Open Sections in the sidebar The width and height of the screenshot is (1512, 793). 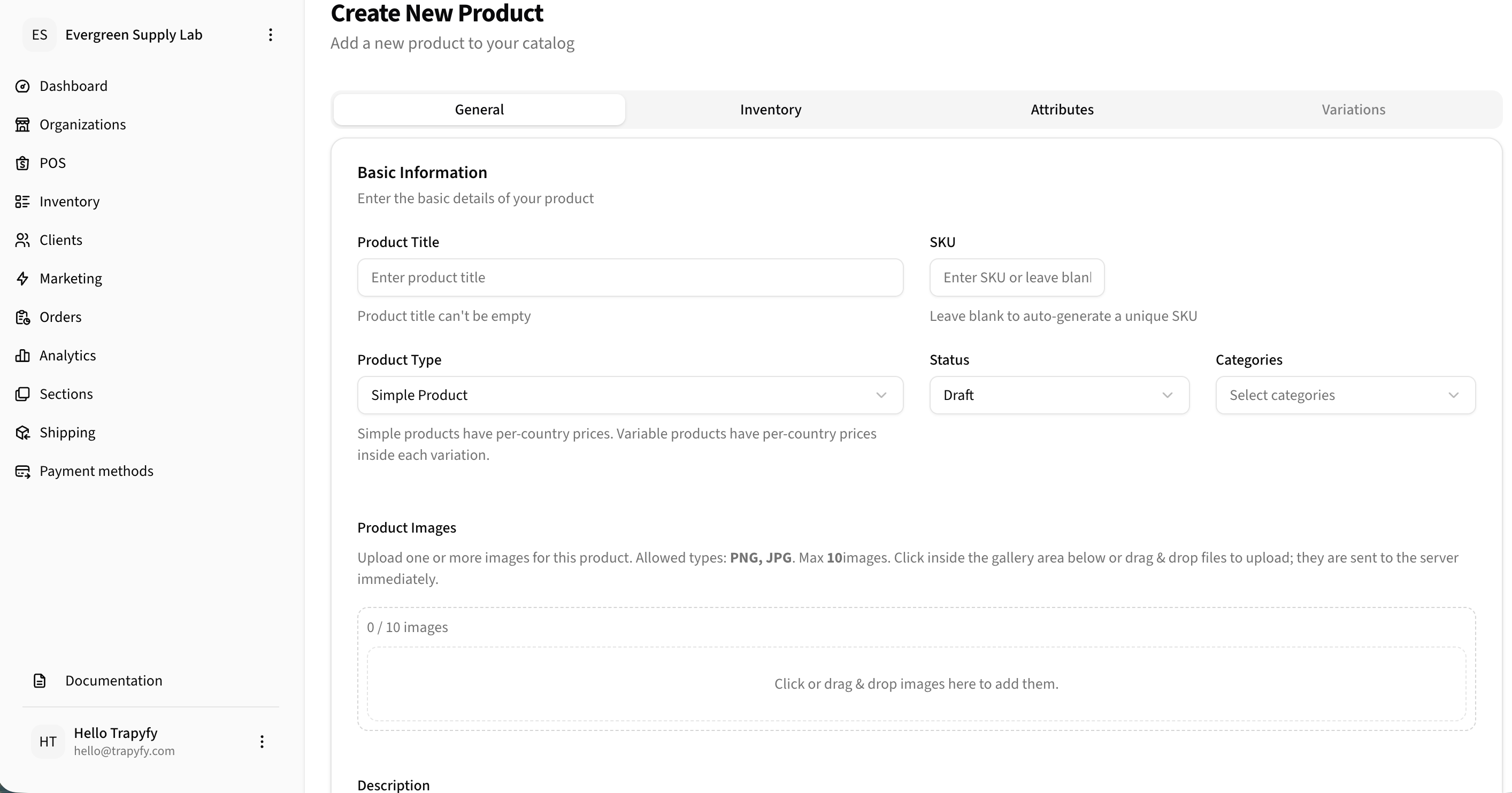tap(66, 394)
